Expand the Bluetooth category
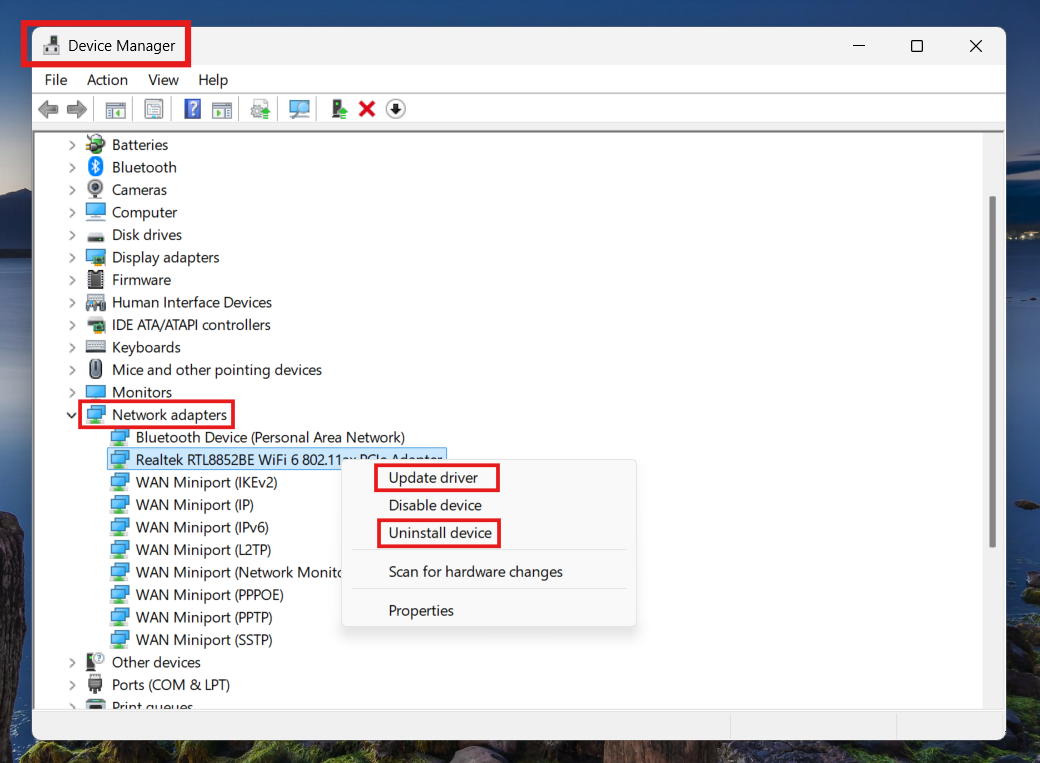The width and height of the screenshot is (1040, 763). (x=72, y=167)
